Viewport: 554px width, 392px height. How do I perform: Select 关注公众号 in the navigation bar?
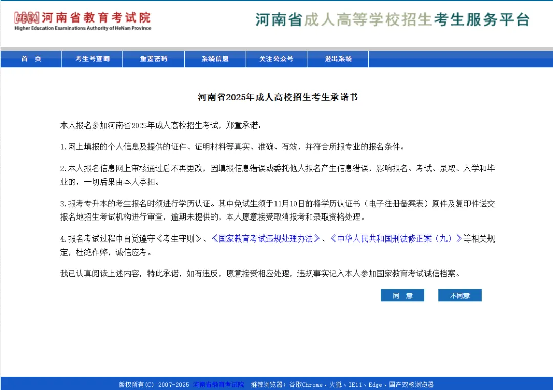pyautogui.click(x=276, y=59)
